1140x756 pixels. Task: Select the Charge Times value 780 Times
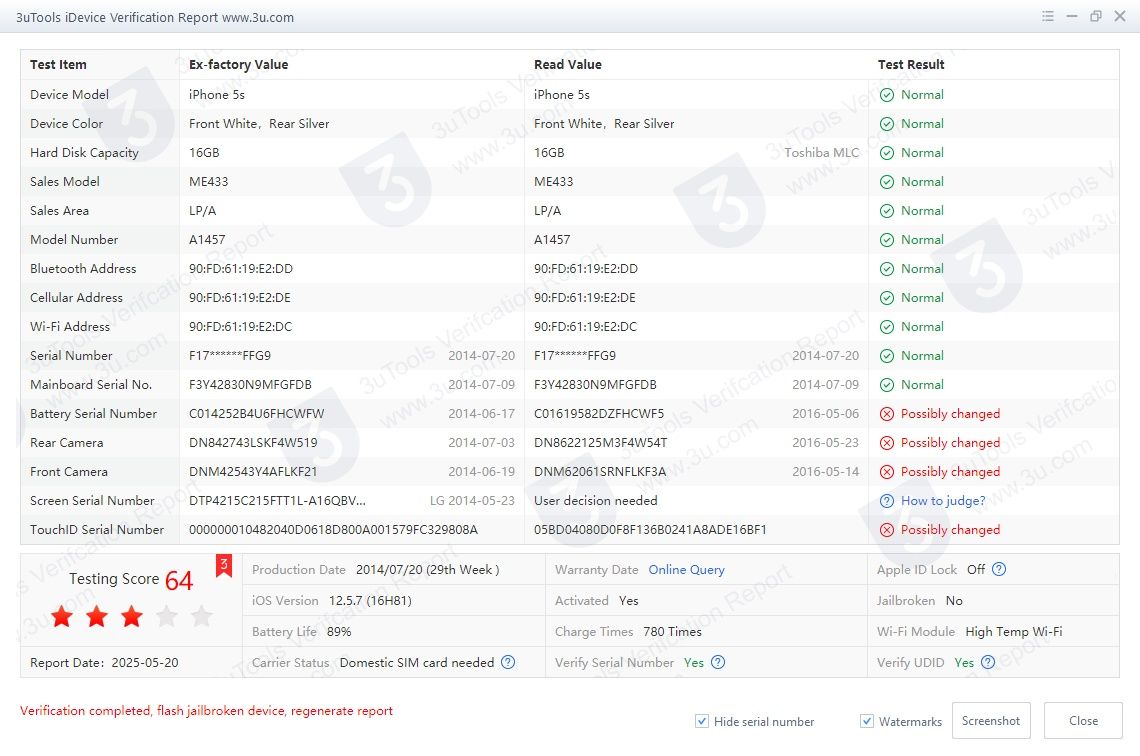673,632
